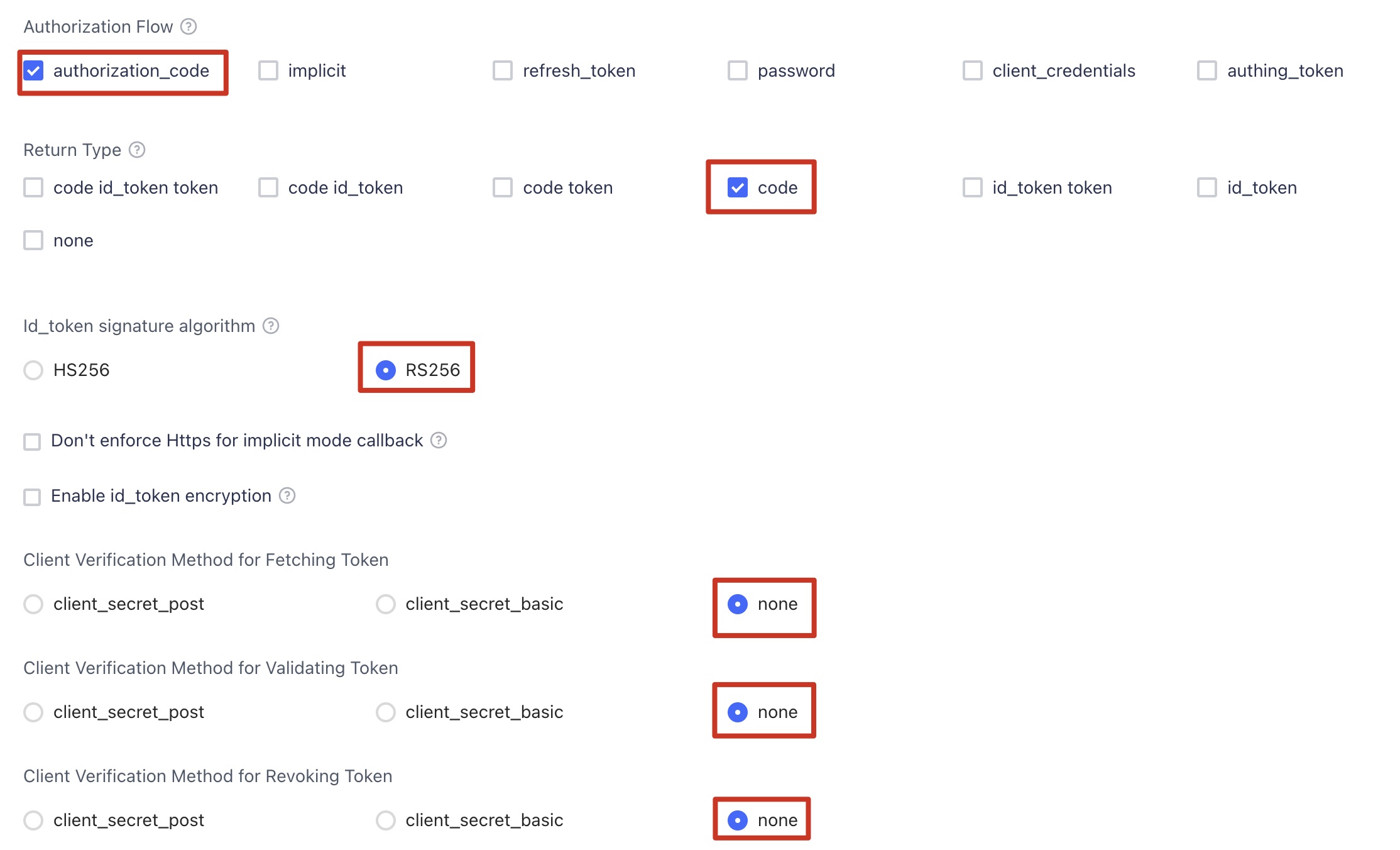Check the client_credentials flow
The width and height of the screenshot is (1400, 850).
coord(971,70)
